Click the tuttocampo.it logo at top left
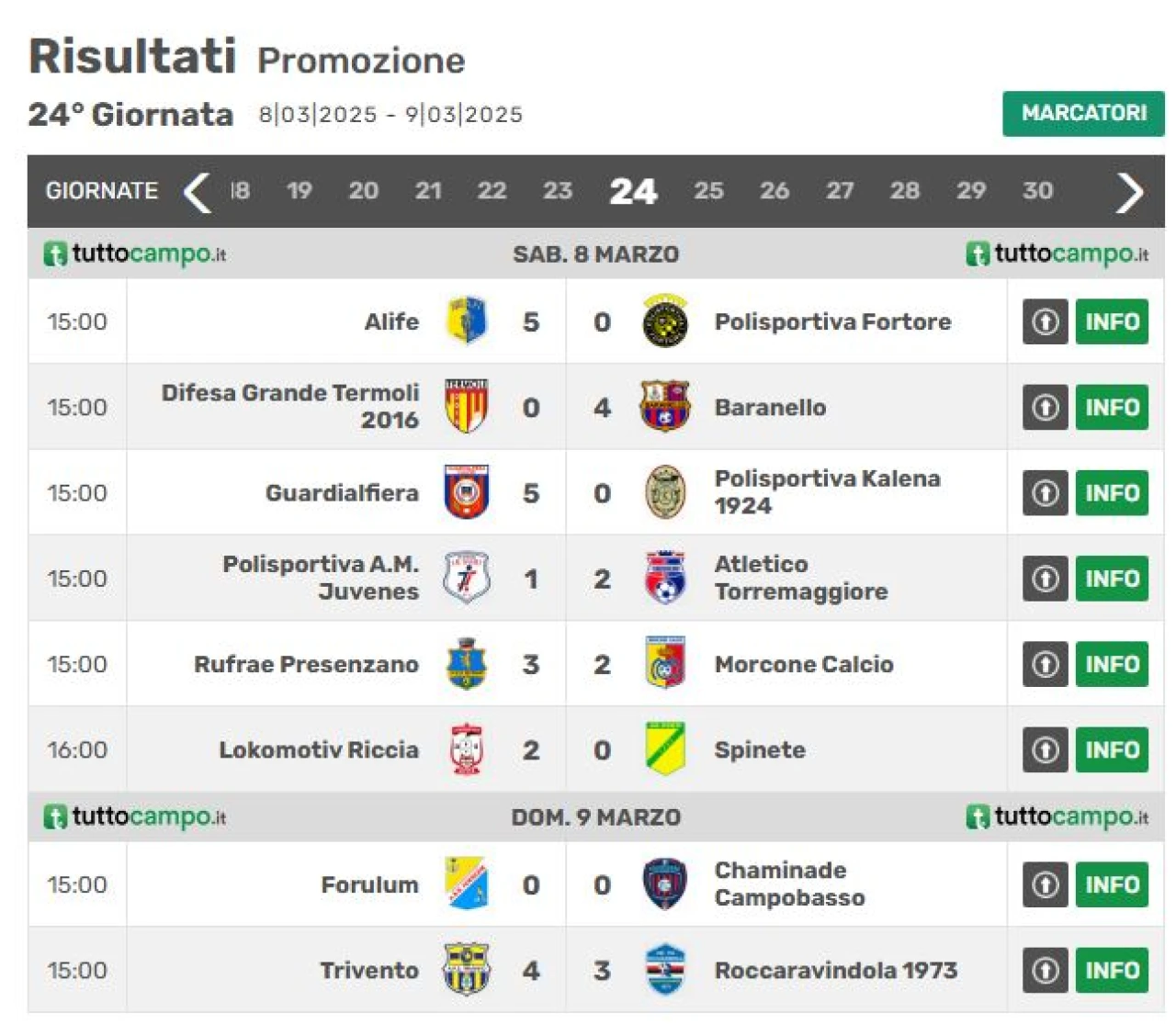The width and height of the screenshot is (1176, 1024). (x=135, y=253)
